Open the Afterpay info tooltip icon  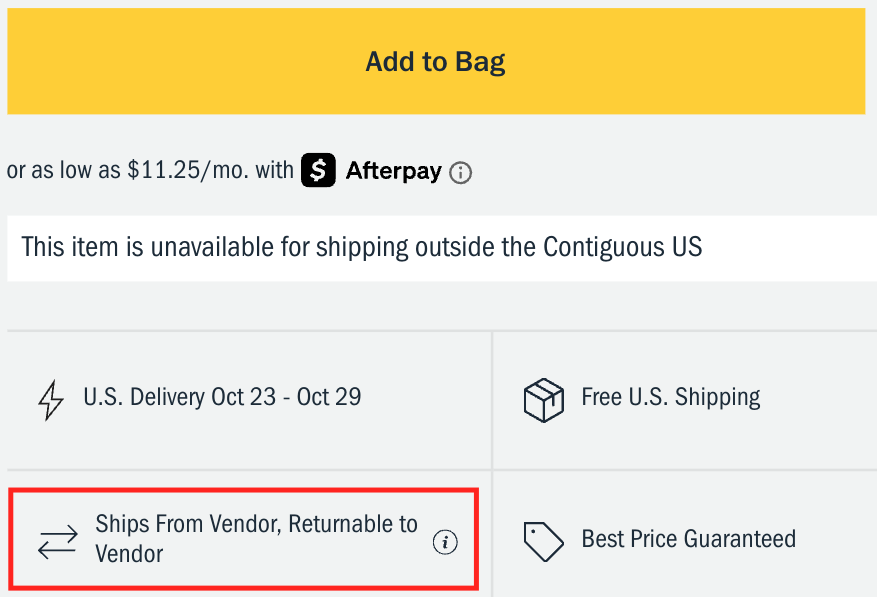[x=460, y=172]
